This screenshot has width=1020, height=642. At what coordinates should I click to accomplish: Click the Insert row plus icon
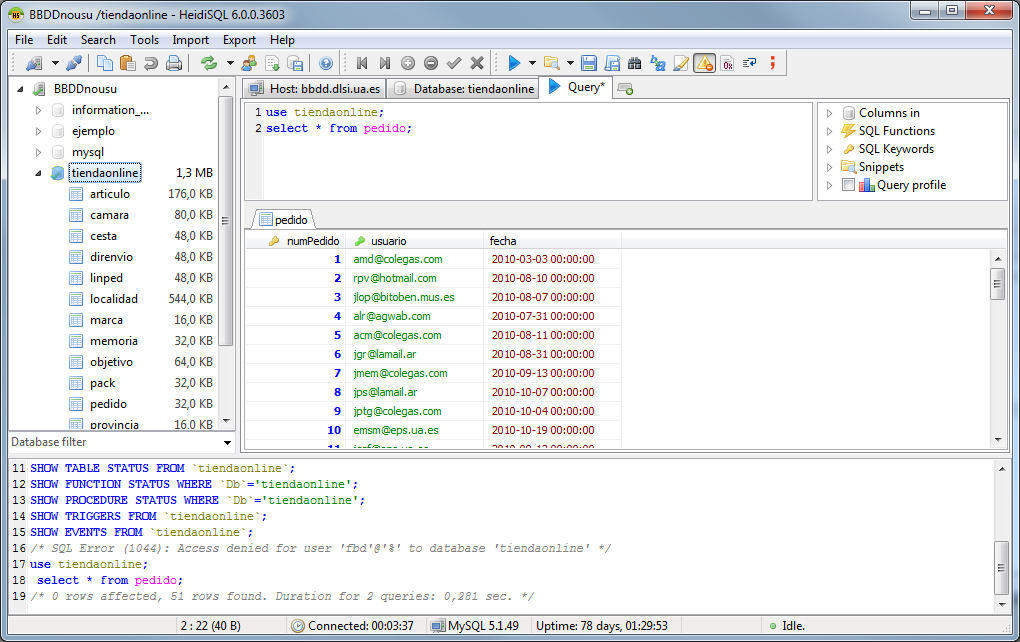(408, 63)
